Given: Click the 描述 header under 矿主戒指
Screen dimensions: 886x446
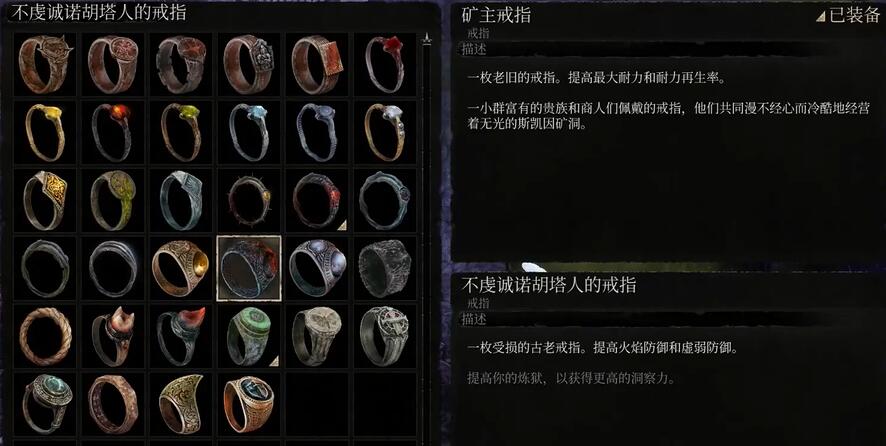Looking at the screenshot, I should click(474, 49).
